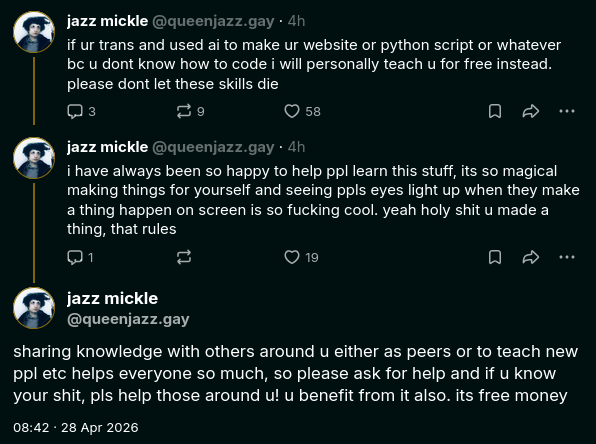
Task: Open @queenjazz.gay handle under main post name
Action: pyautogui.click(x=128, y=319)
